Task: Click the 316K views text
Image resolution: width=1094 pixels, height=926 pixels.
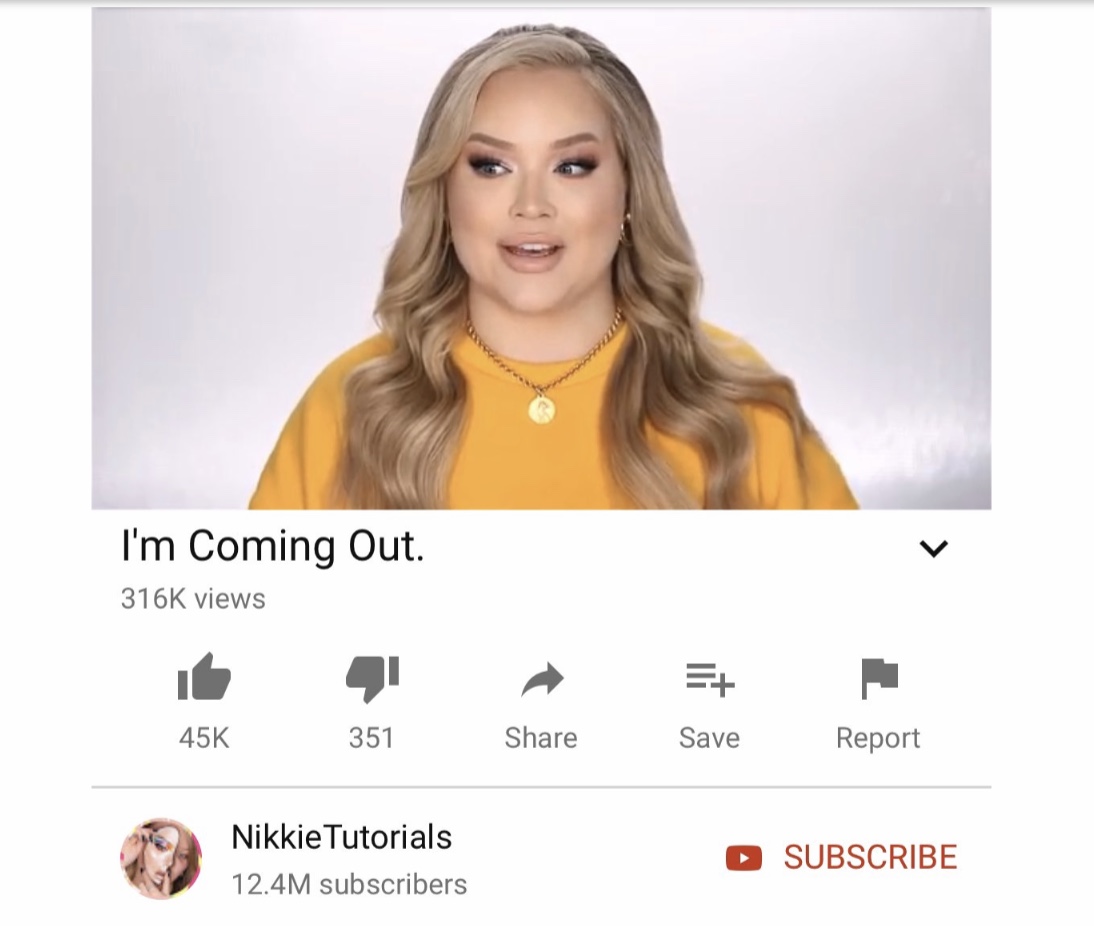Action: (x=193, y=599)
